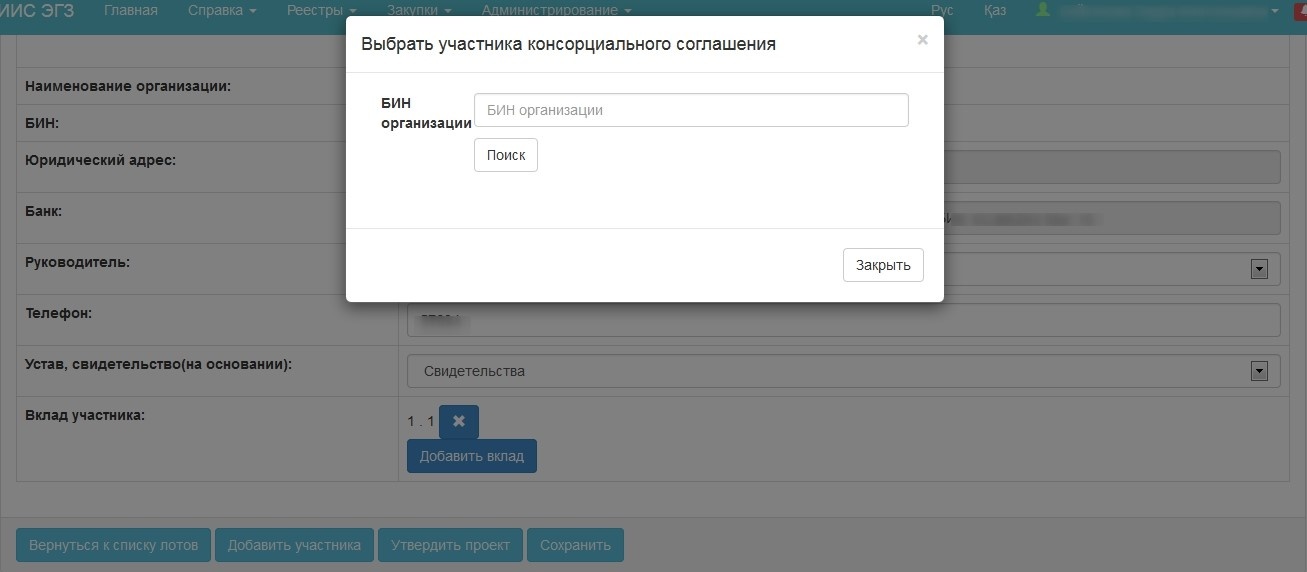Open the Справка dropdown menu

222,11
